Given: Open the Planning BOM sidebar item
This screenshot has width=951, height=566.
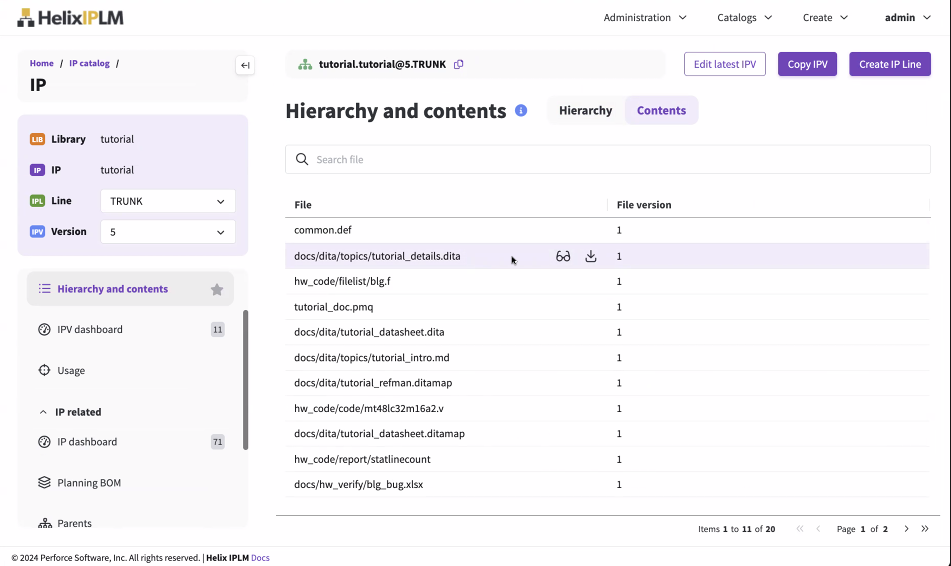Looking at the screenshot, I should tap(89, 483).
